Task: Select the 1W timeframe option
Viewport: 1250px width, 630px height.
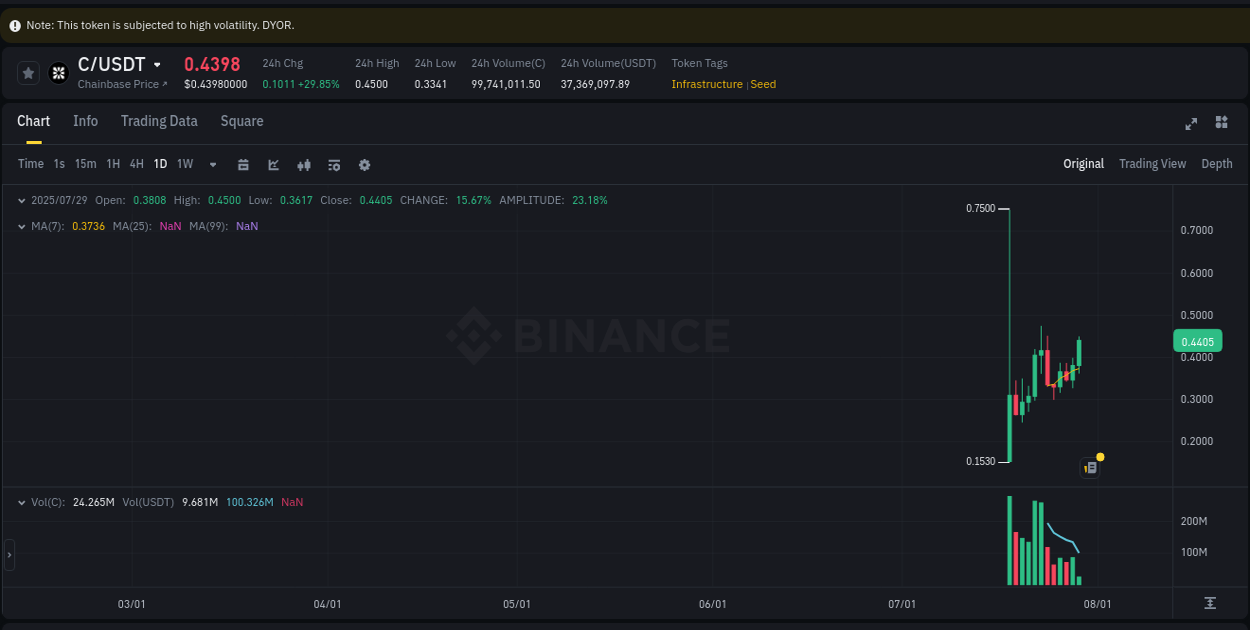Action: coord(184,164)
